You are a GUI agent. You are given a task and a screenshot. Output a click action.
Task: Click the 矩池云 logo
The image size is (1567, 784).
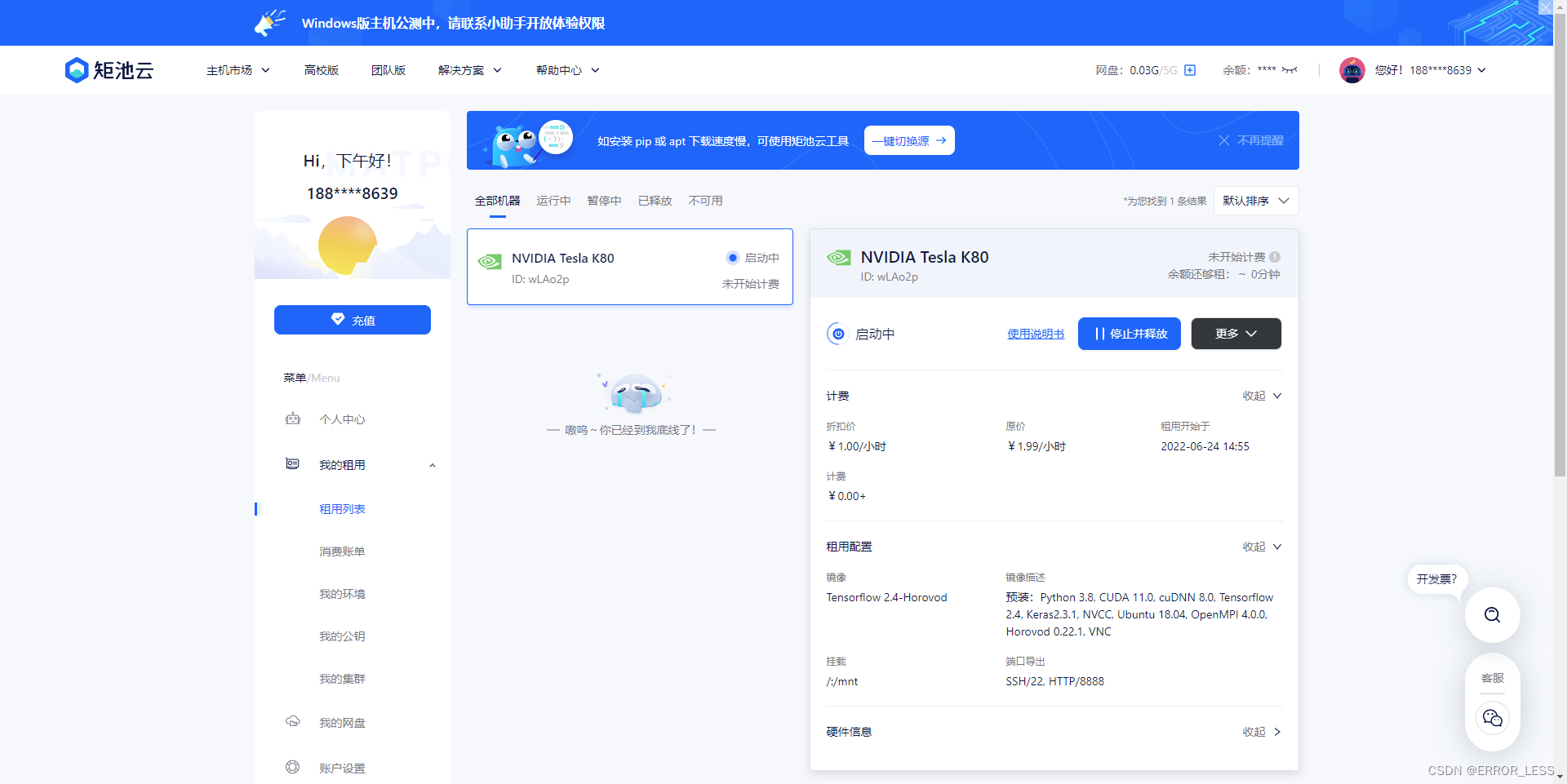[x=109, y=70]
